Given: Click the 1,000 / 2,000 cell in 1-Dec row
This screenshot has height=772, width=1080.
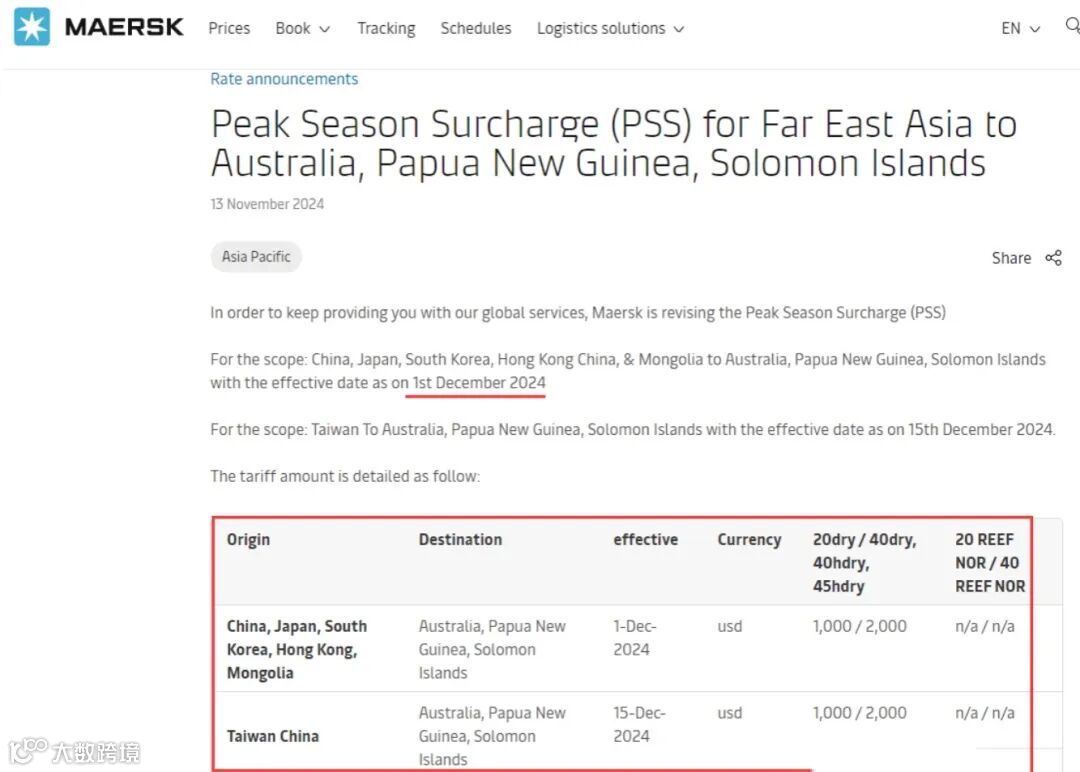Looking at the screenshot, I should pyautogui.click(x=860, y=626).
